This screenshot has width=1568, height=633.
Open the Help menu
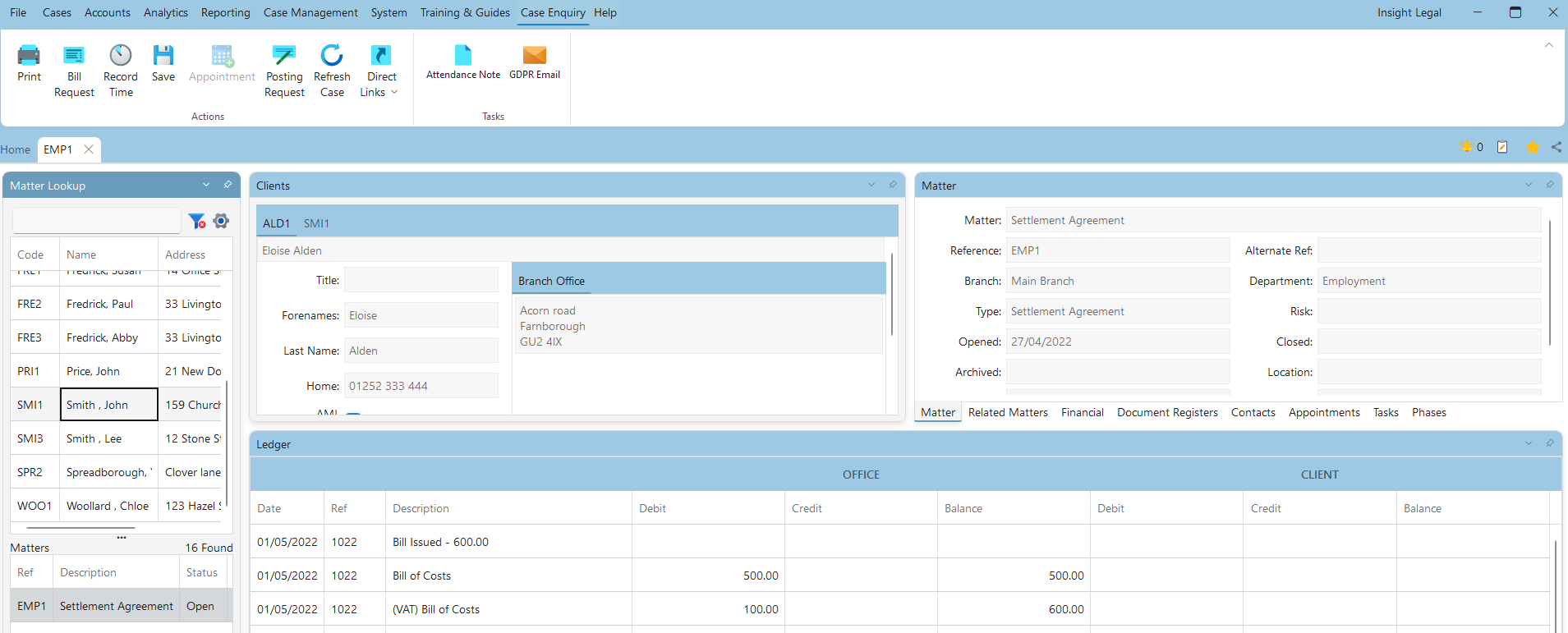click(x=605, y=12)
